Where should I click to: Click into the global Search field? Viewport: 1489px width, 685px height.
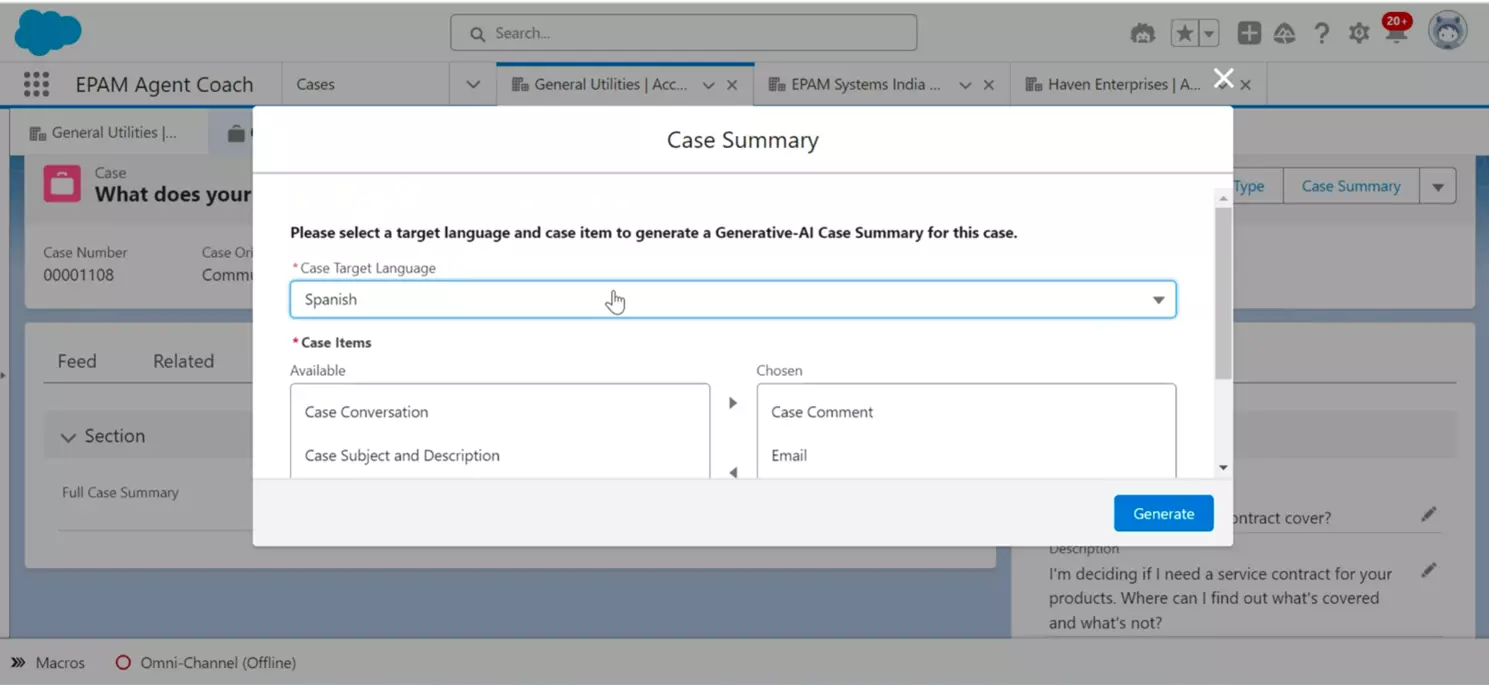[683, 33]
